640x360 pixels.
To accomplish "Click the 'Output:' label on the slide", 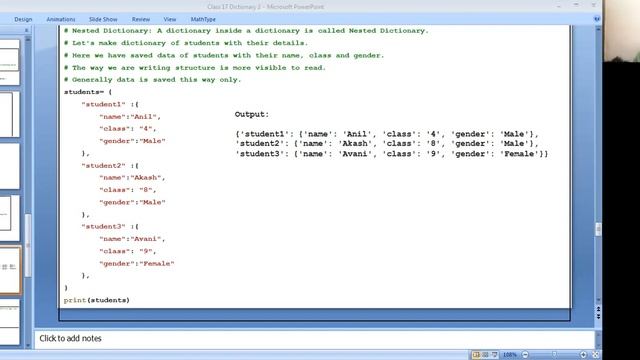I will click(252, 114).
